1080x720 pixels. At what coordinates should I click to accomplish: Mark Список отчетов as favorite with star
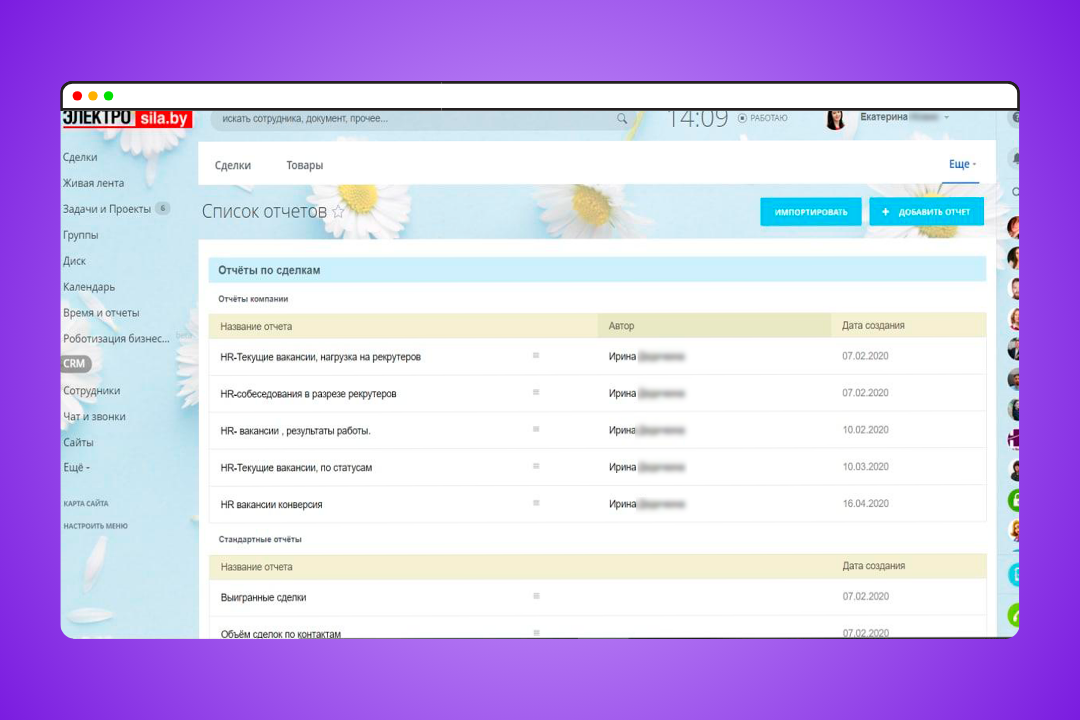tap(338, 212)
